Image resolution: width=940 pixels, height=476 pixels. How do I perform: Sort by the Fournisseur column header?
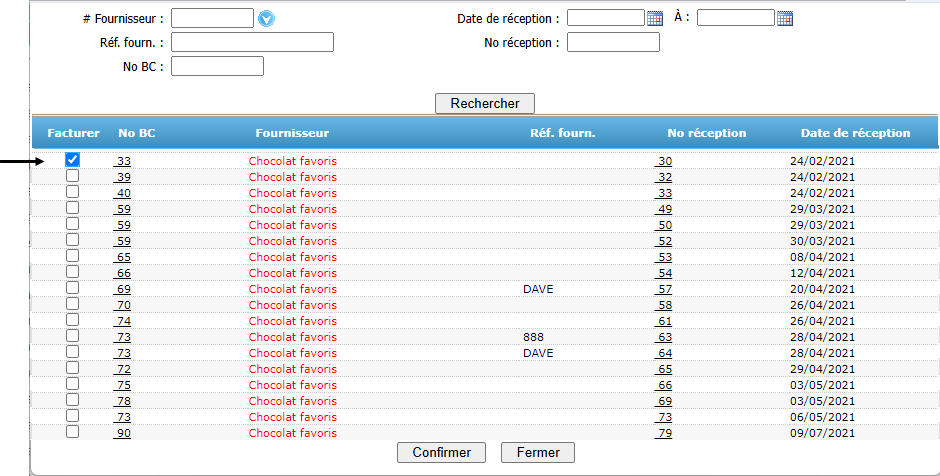tap(292, 133)
